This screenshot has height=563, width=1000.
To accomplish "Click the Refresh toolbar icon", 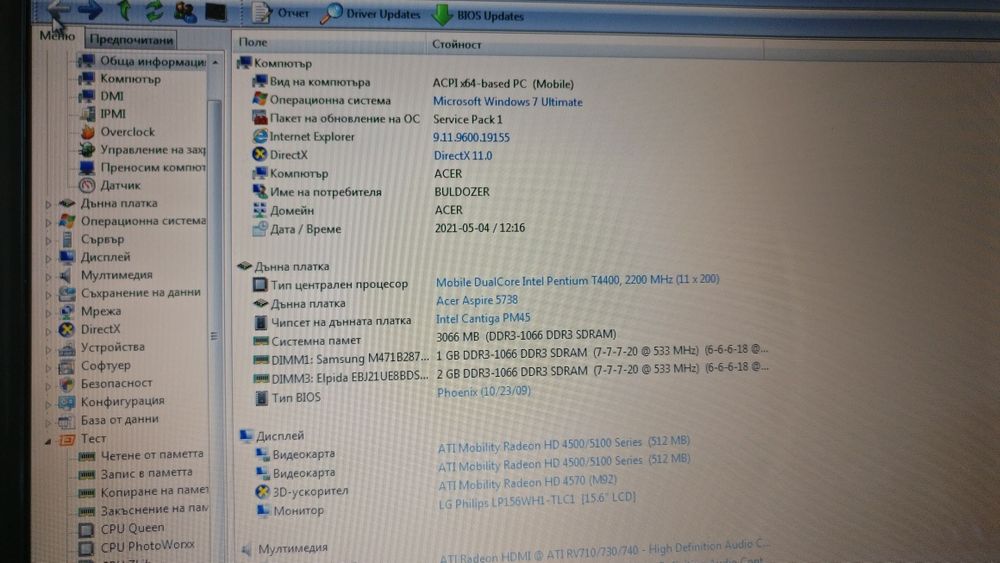I will (154, 11).
